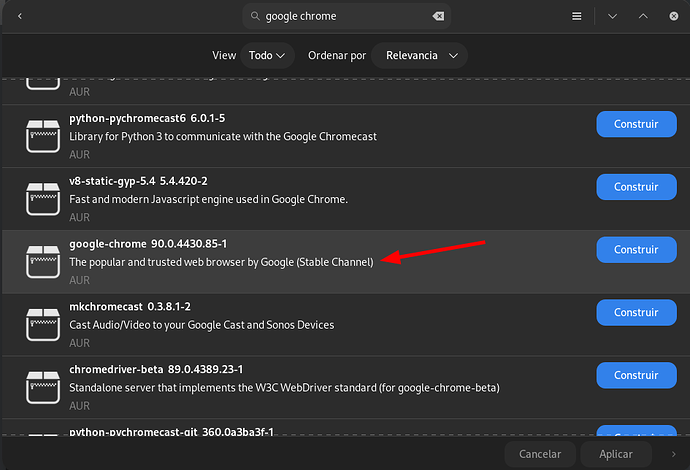Click the 'Ordenar por' label
Viewport: 690px width, 470px height.
click(x=337, y=55)
